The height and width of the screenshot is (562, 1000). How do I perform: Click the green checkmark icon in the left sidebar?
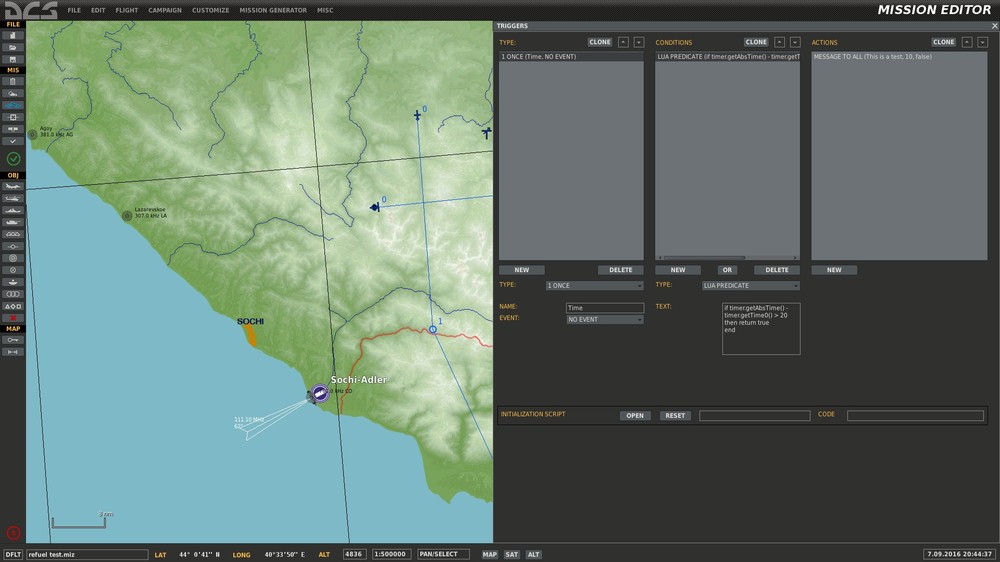coord(13,159)
